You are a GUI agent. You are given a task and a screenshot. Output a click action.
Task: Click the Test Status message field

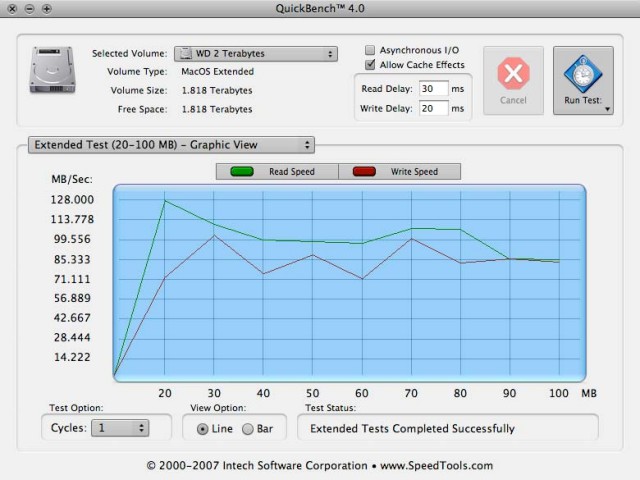pos(448,428)
